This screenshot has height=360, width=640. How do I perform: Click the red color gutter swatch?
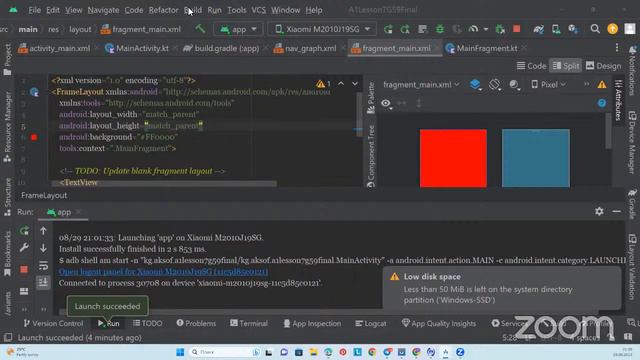click(x=34, y=137)
